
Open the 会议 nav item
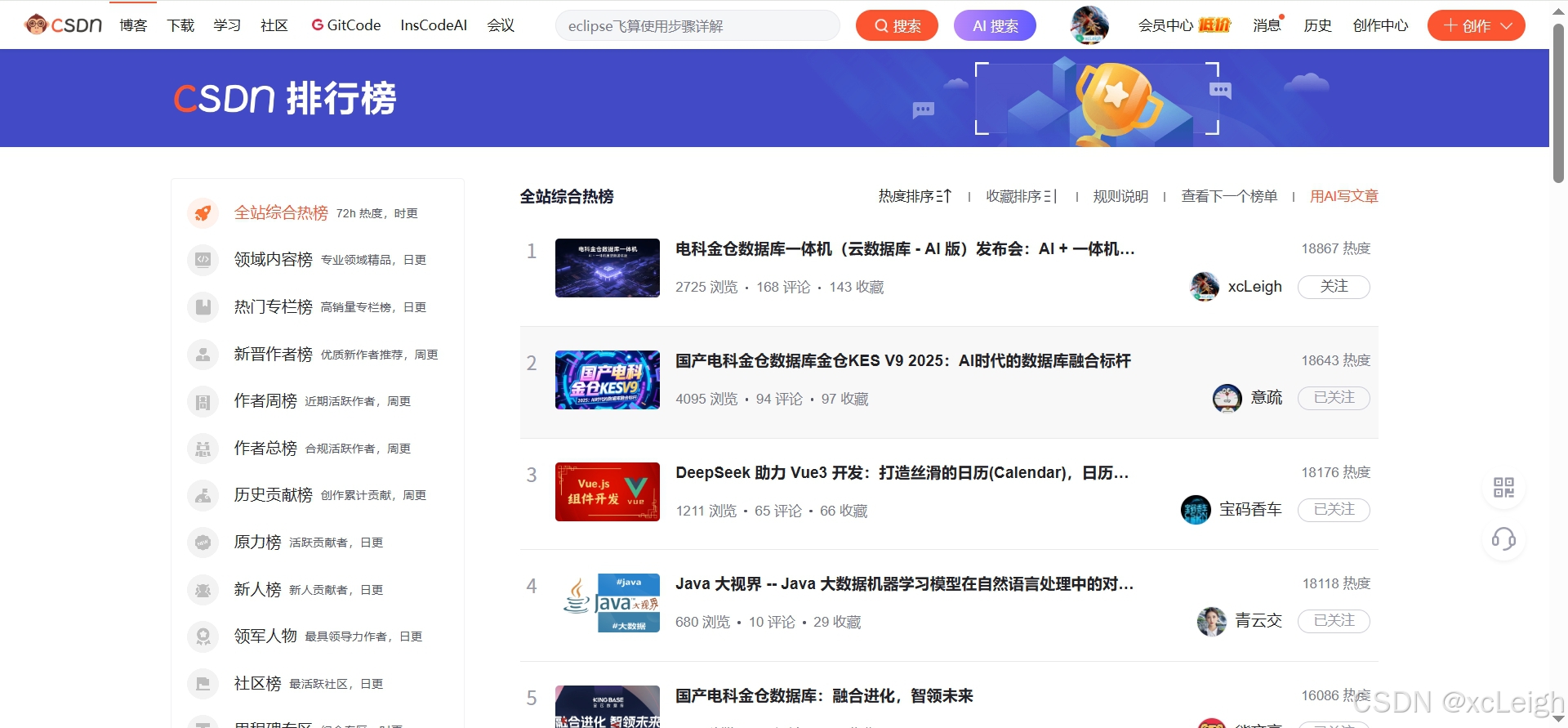pyautogui.click(x=501, y=25)
